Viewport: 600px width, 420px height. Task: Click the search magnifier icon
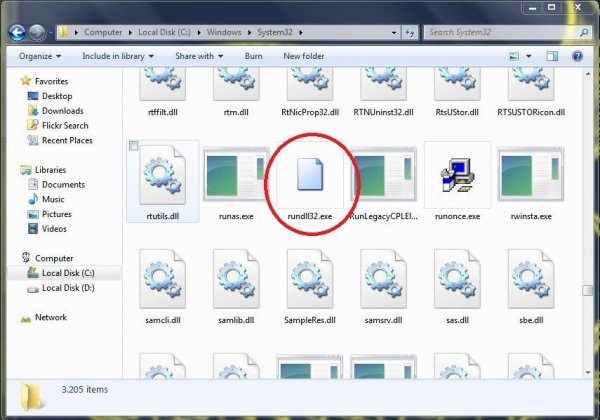[584, 33]
